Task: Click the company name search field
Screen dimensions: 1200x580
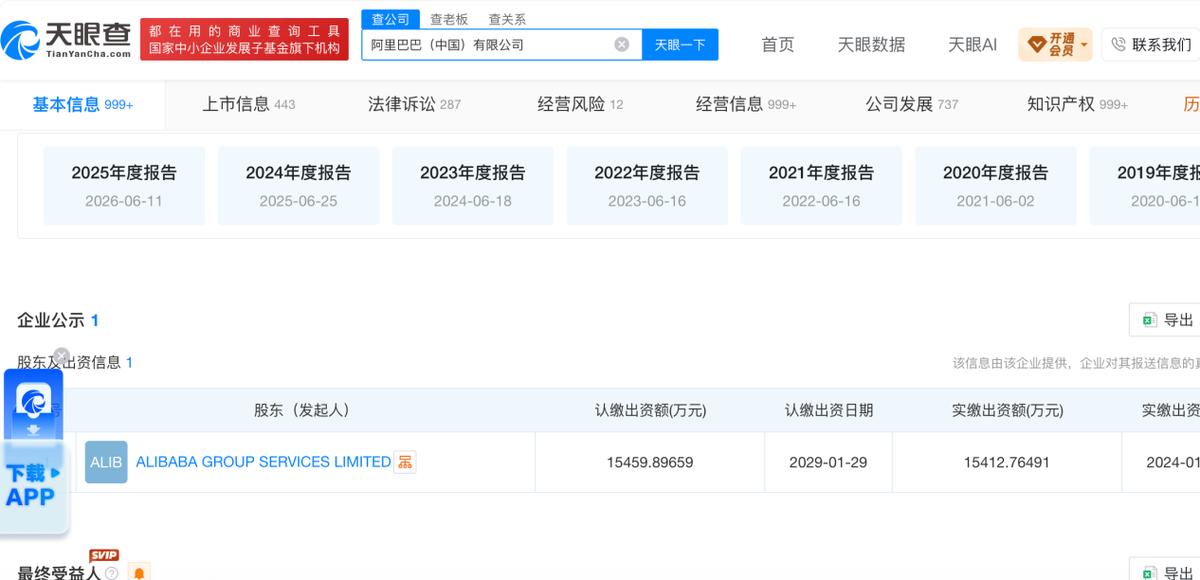Action: (488, 44)
